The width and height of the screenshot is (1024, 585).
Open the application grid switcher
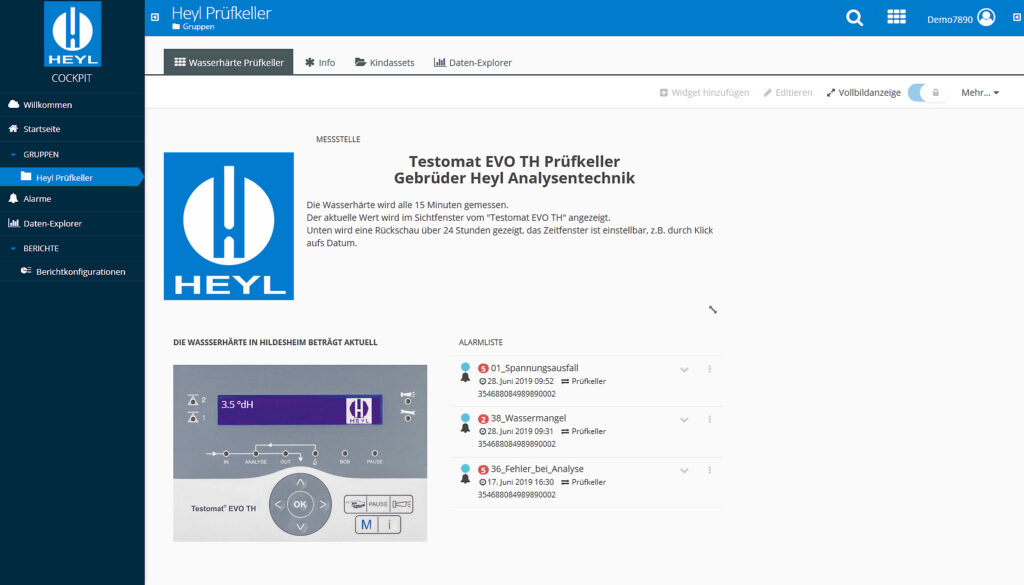coord(896,17)
